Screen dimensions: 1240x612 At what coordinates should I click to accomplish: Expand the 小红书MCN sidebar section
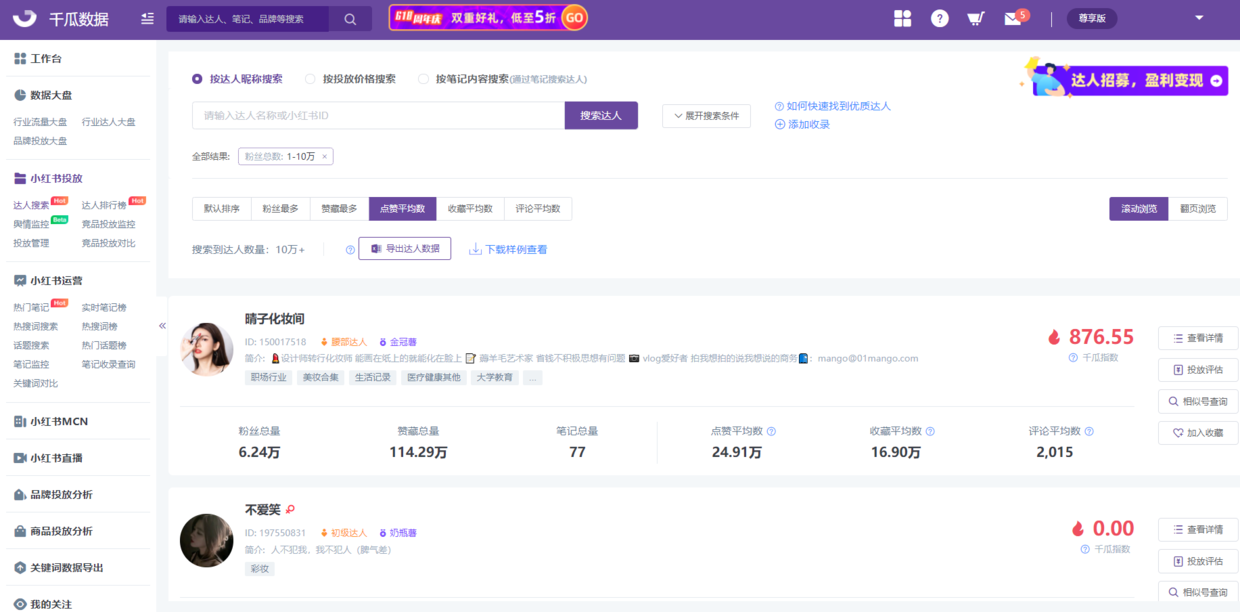(60, 421)
